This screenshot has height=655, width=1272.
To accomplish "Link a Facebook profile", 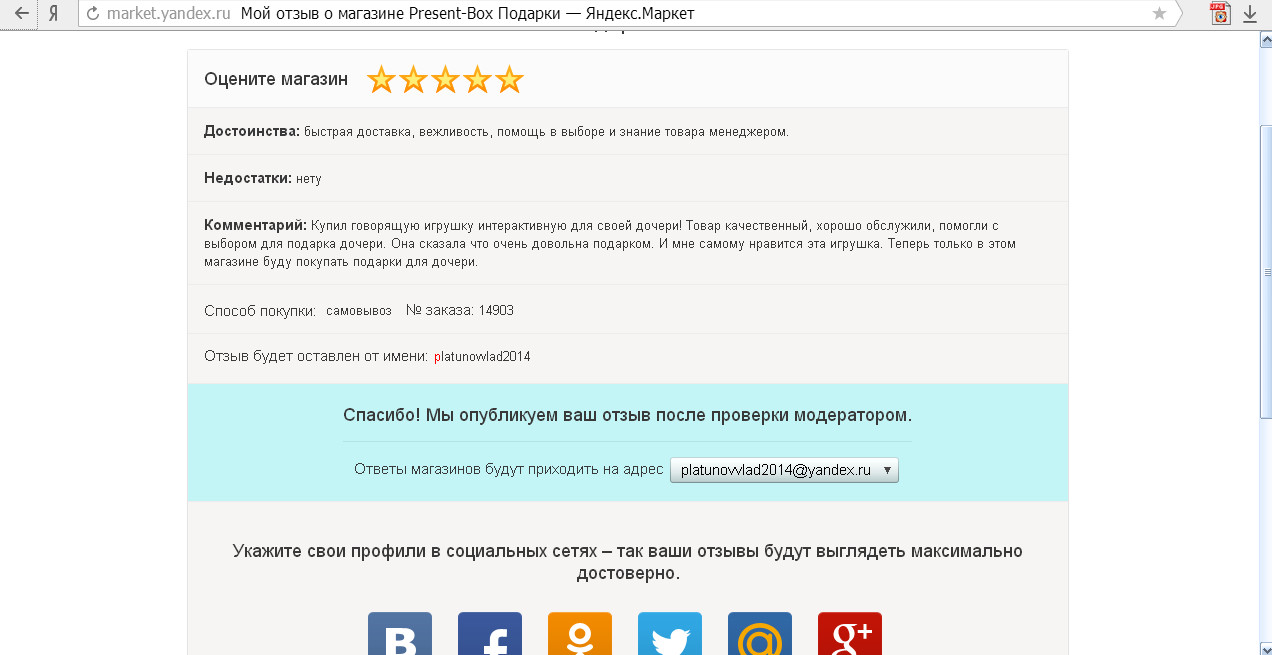I will pos(490,634).
